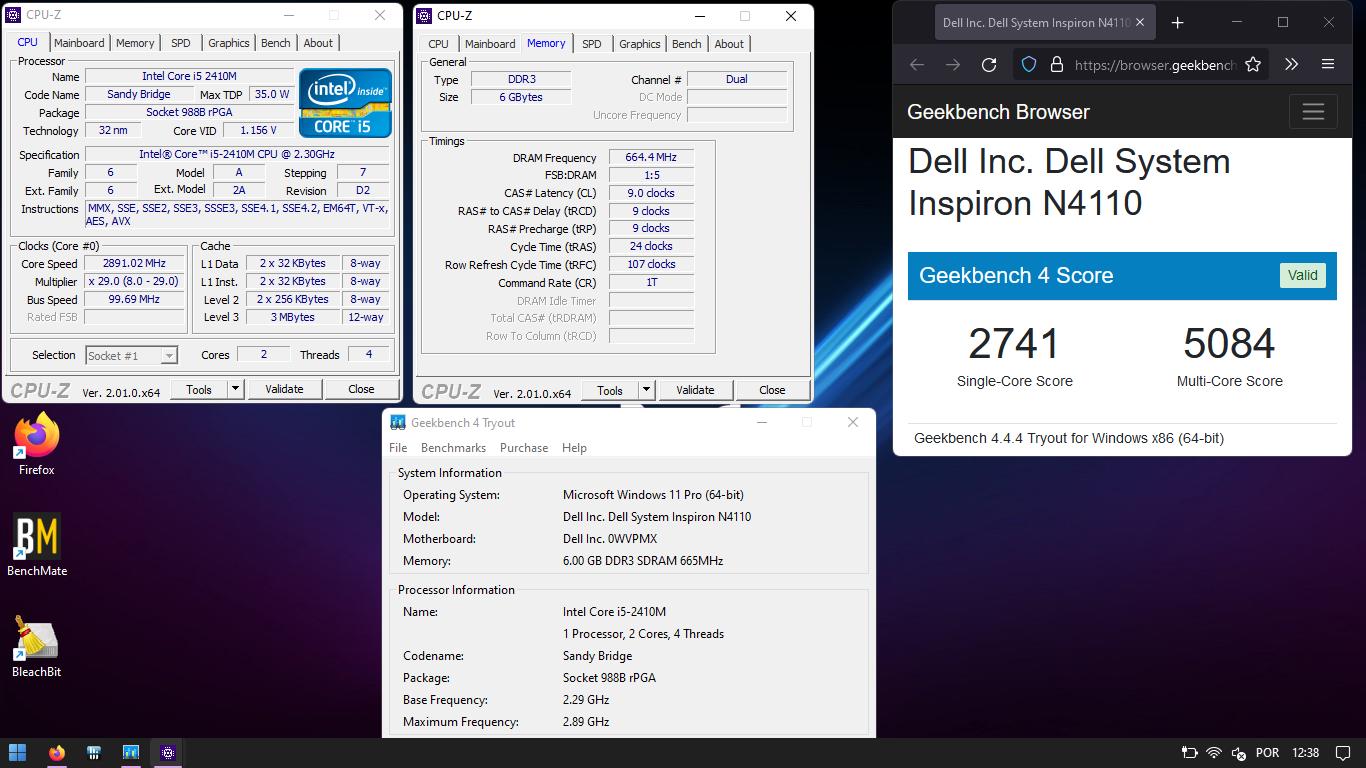Select CPU tab in right CPU-Z window
The height and width of the screenshot is (768, 1366).
tap(439, 44)
